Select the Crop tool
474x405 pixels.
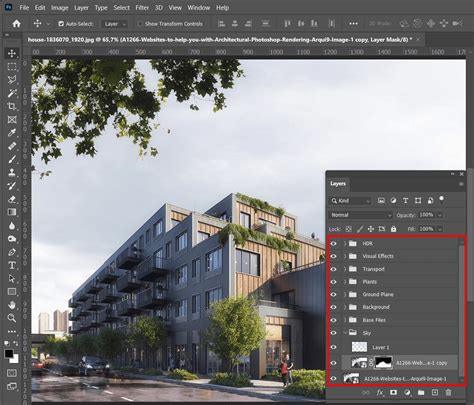(12, 106)
